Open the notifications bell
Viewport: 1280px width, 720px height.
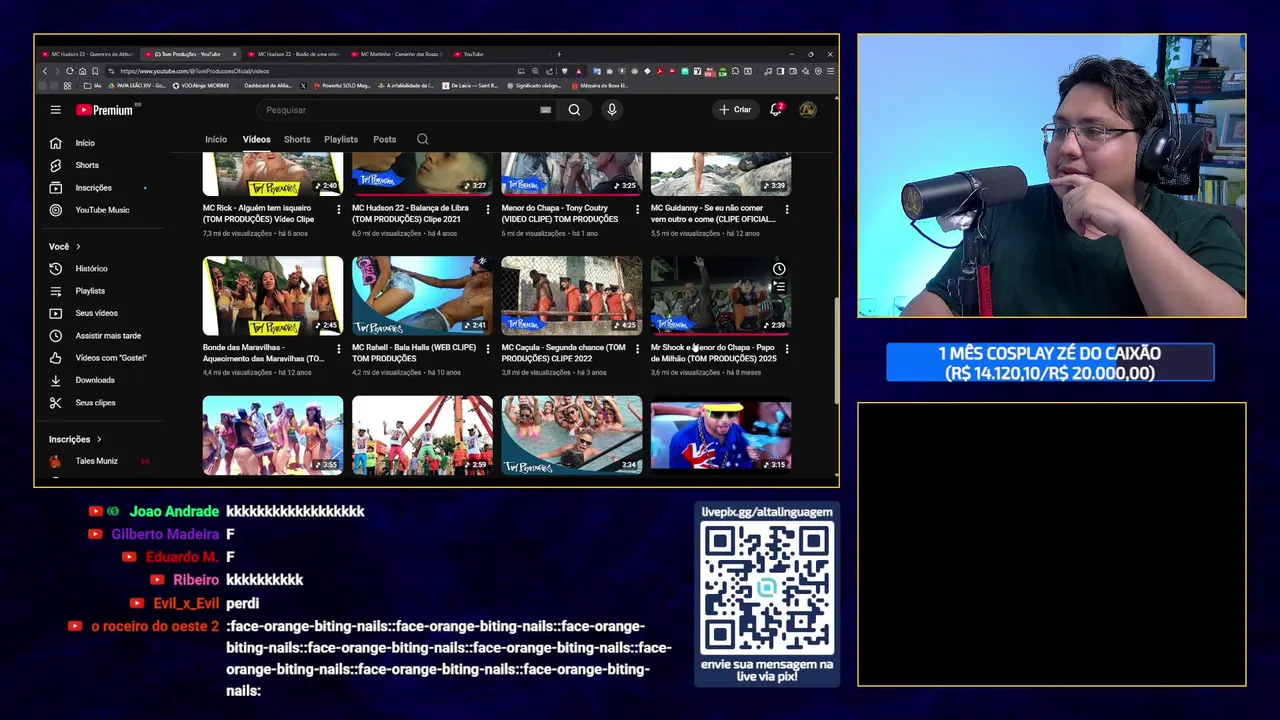pos(776,109)
